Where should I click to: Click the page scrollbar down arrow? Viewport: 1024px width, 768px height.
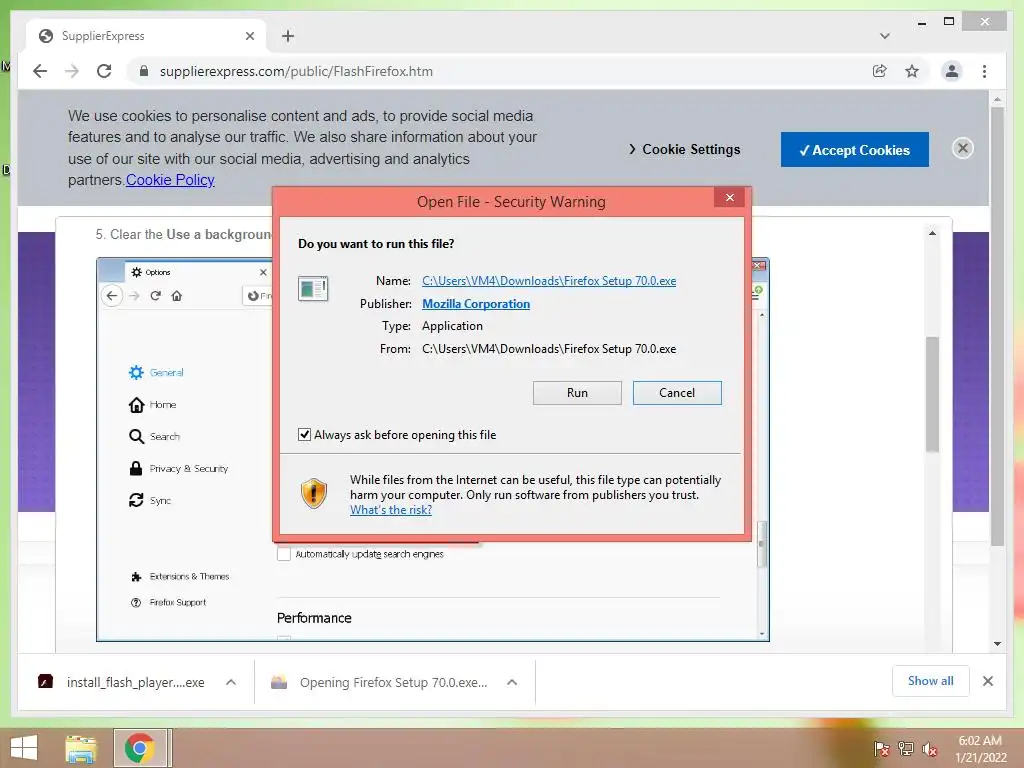click(x=997, y=643)
